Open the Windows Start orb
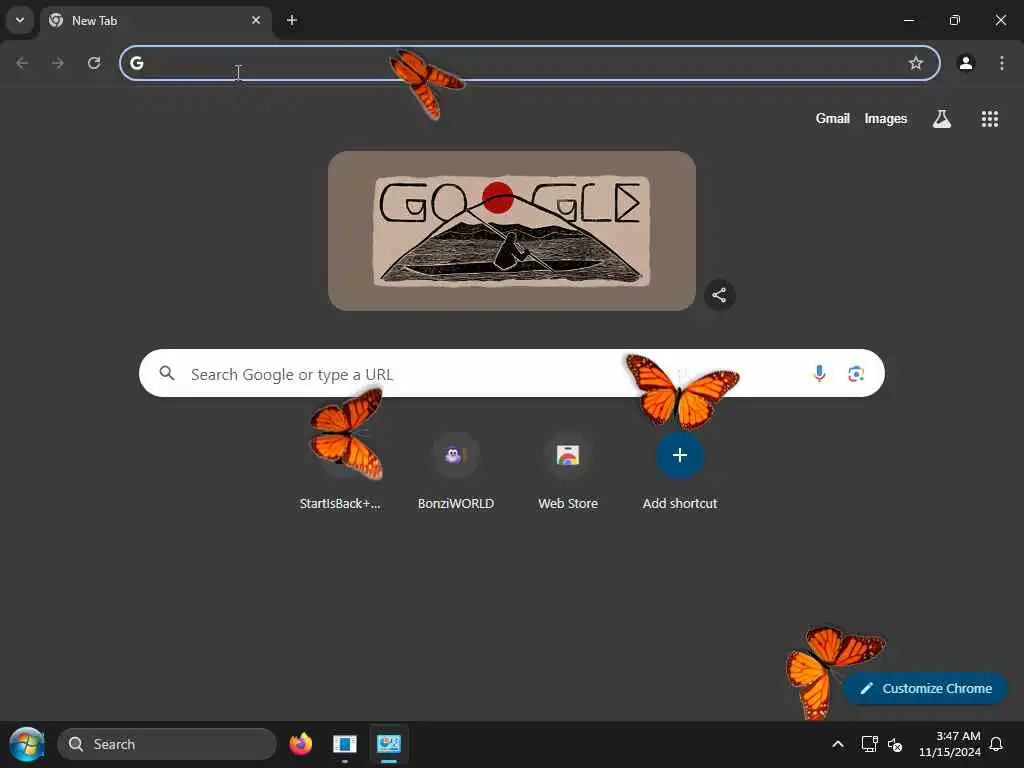 click(x=27, y=744)
